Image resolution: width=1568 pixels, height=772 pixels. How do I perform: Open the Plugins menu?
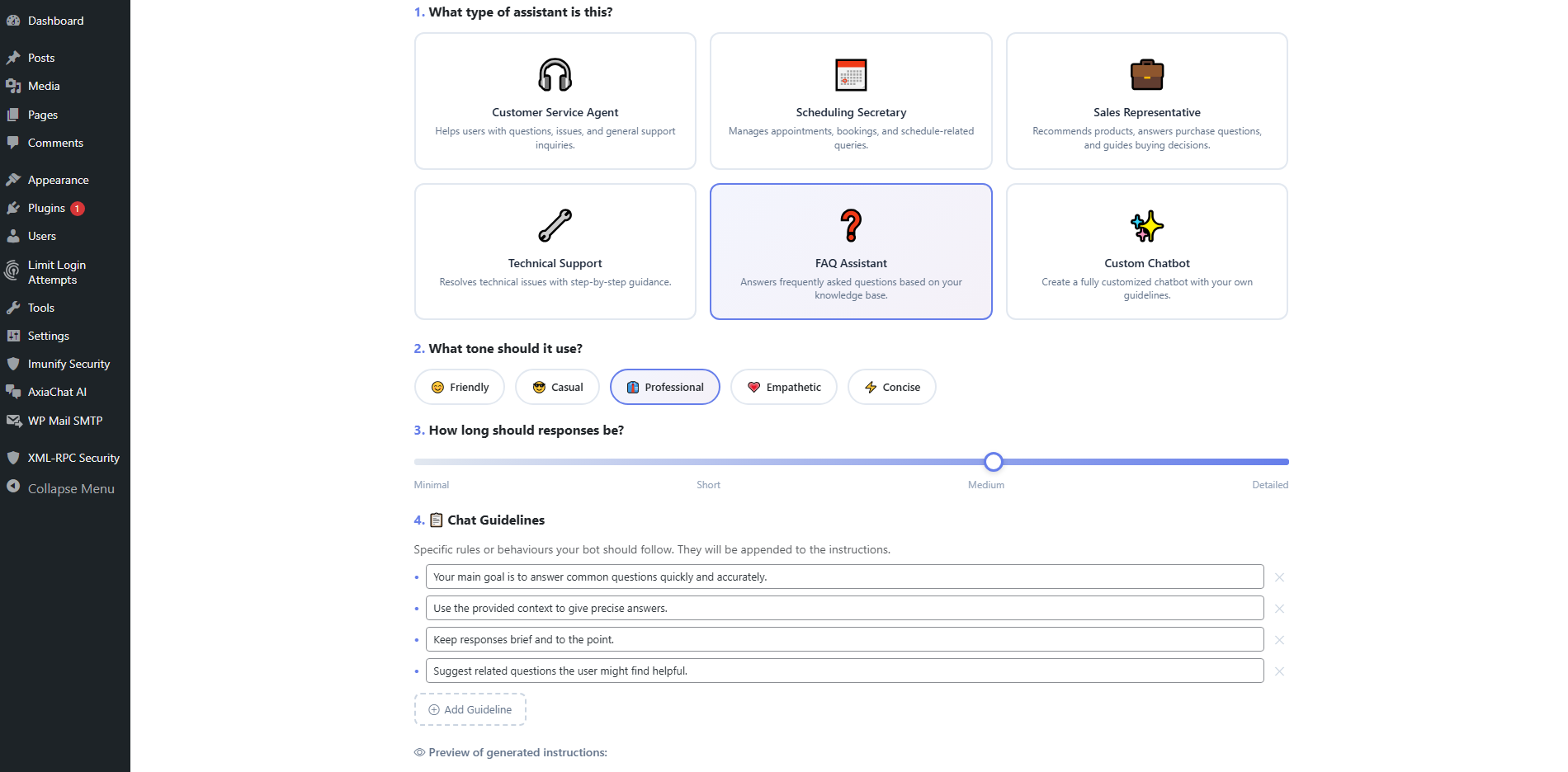tap(46, 208)
